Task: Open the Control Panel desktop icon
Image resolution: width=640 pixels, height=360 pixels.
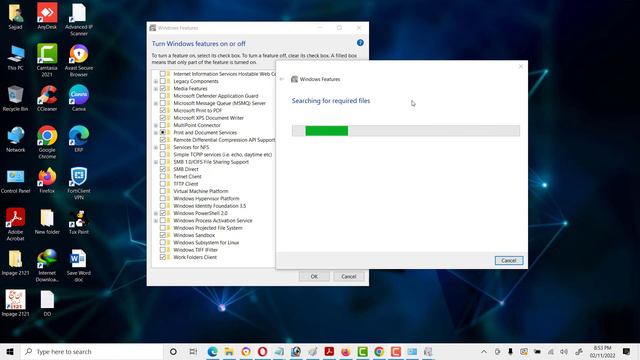Action: (x=16, y=180)
